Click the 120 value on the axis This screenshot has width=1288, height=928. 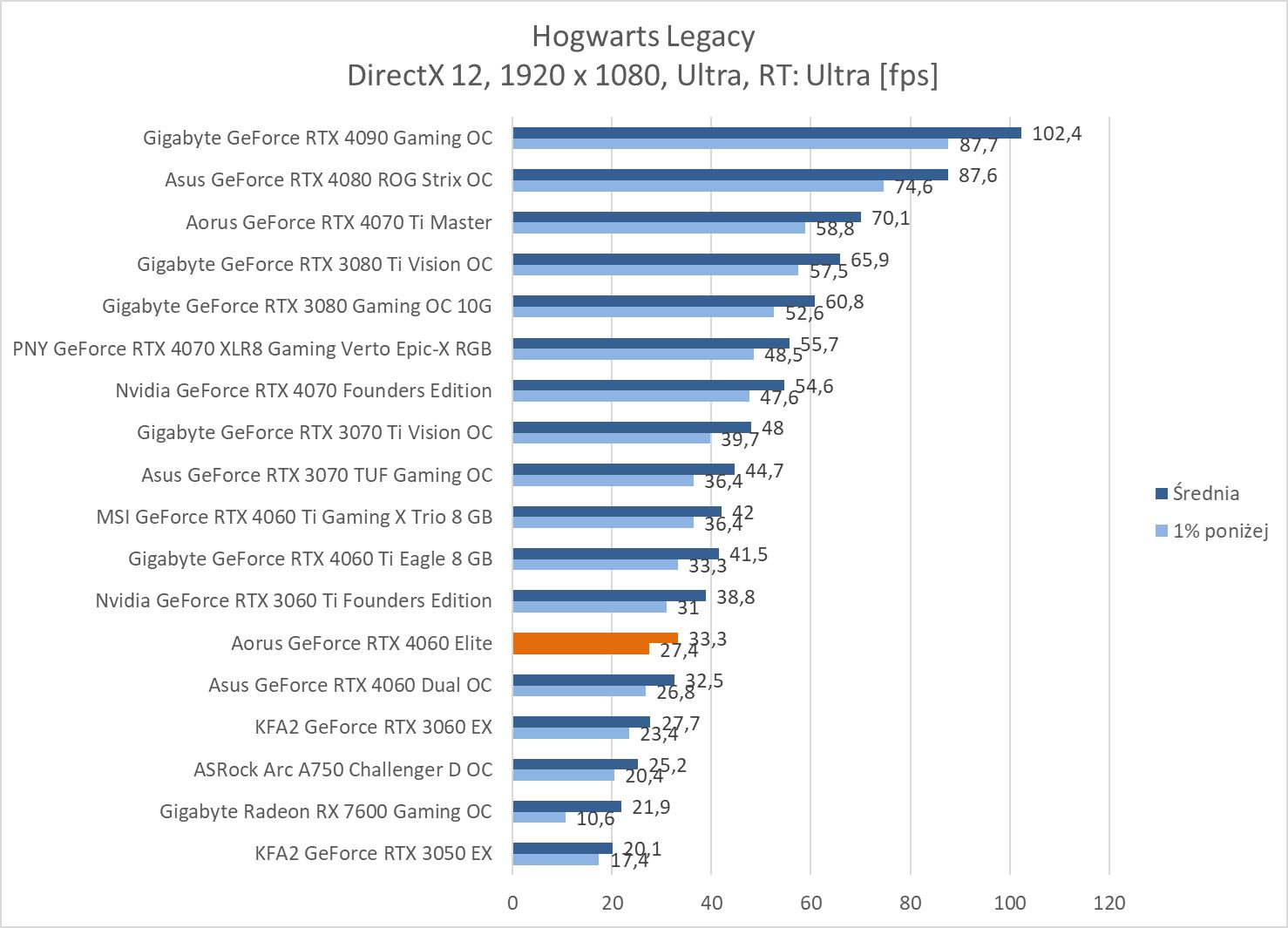tap(1108, 903)
